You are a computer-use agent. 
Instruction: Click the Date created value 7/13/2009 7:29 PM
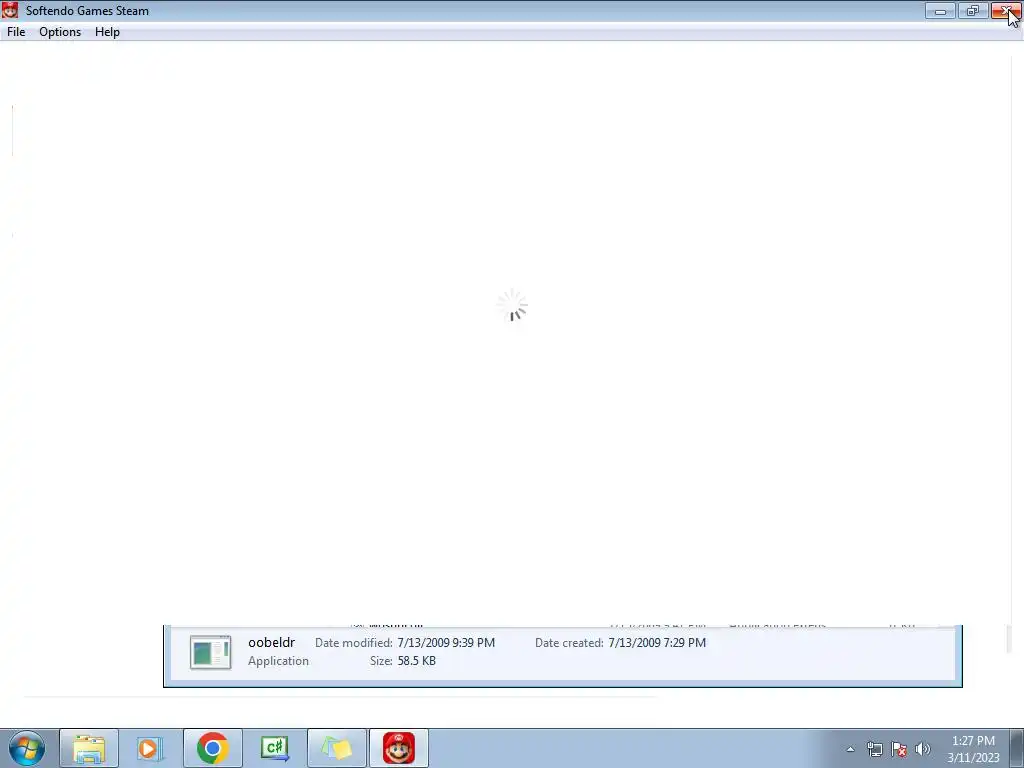point(657,643)
